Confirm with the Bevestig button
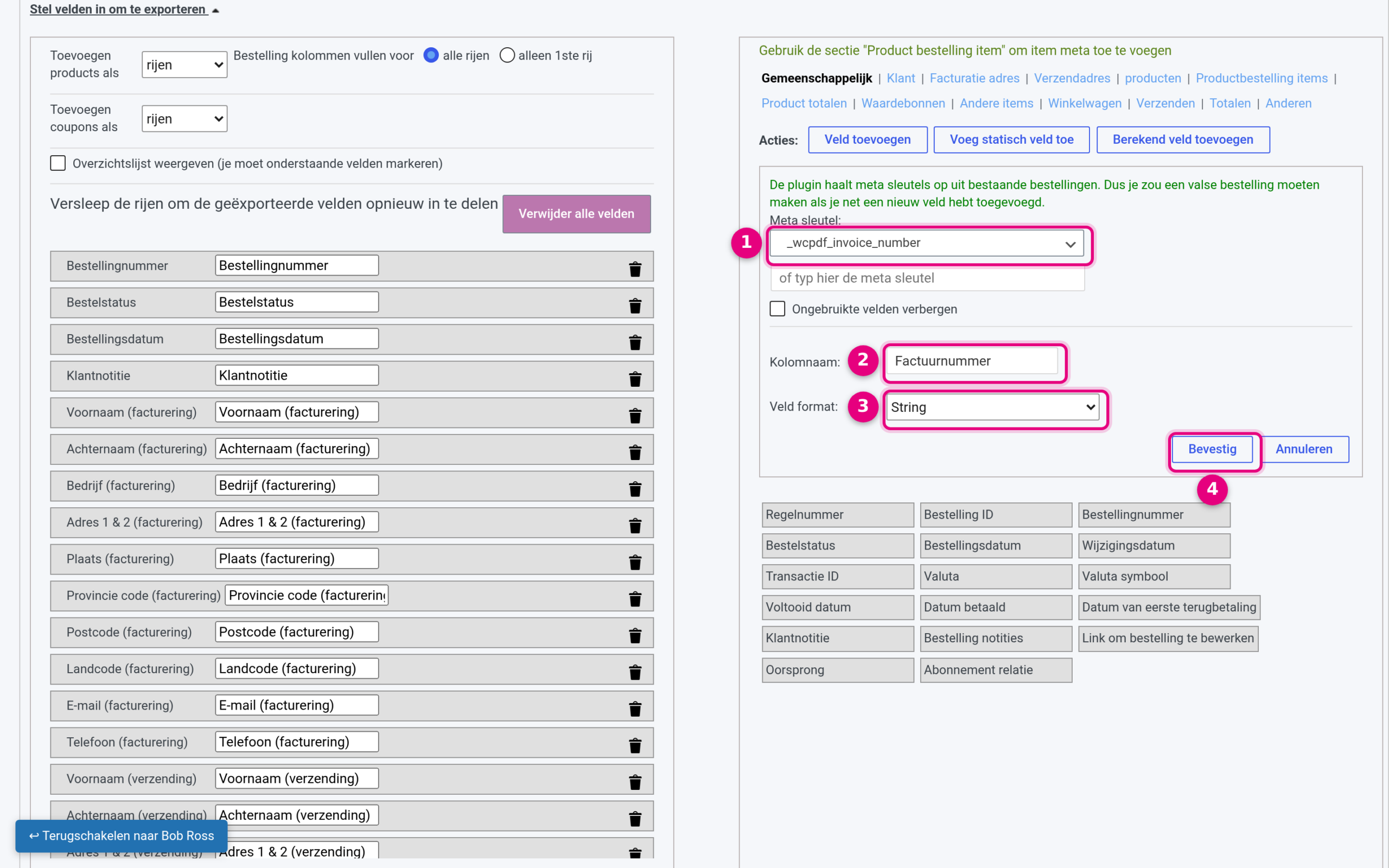The width and height of the screenshot is (1389, 868). 1212,449
